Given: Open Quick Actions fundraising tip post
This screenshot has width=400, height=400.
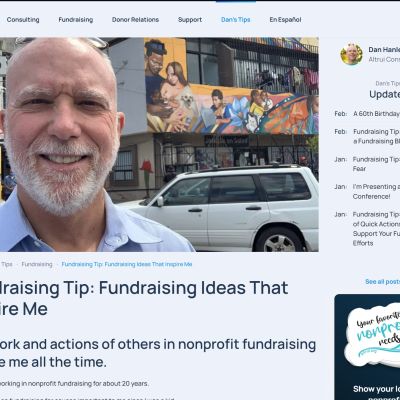Looking at the screenshot, I should pyautogui.click(x=376, y=229).
